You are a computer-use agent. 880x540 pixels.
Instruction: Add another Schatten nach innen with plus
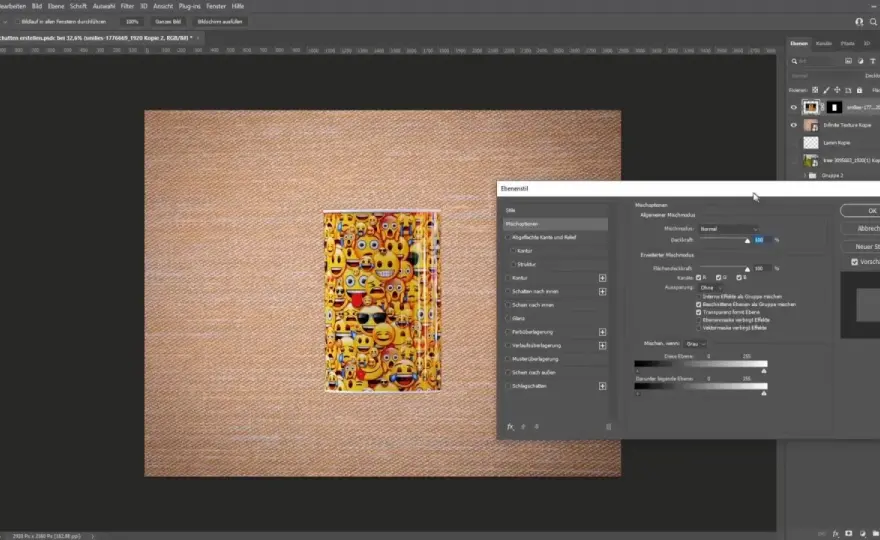coord(602,291)
